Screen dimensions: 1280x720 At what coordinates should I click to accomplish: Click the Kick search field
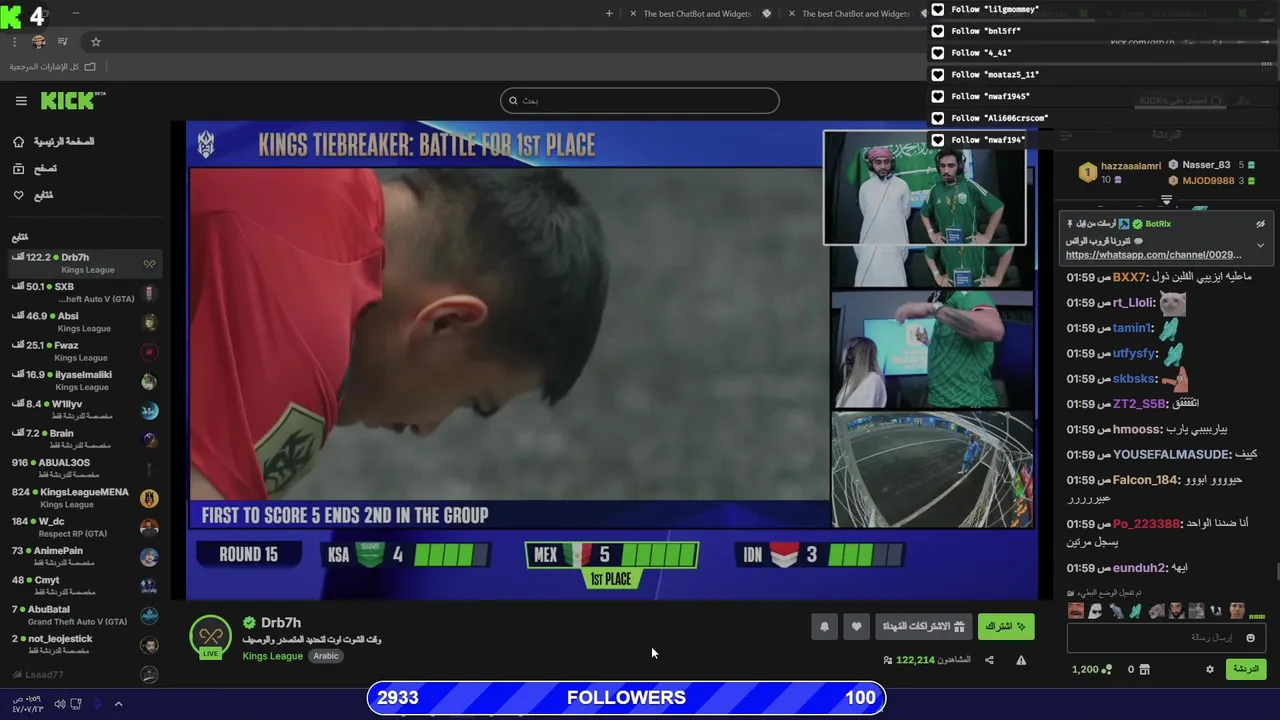[639, 100]
